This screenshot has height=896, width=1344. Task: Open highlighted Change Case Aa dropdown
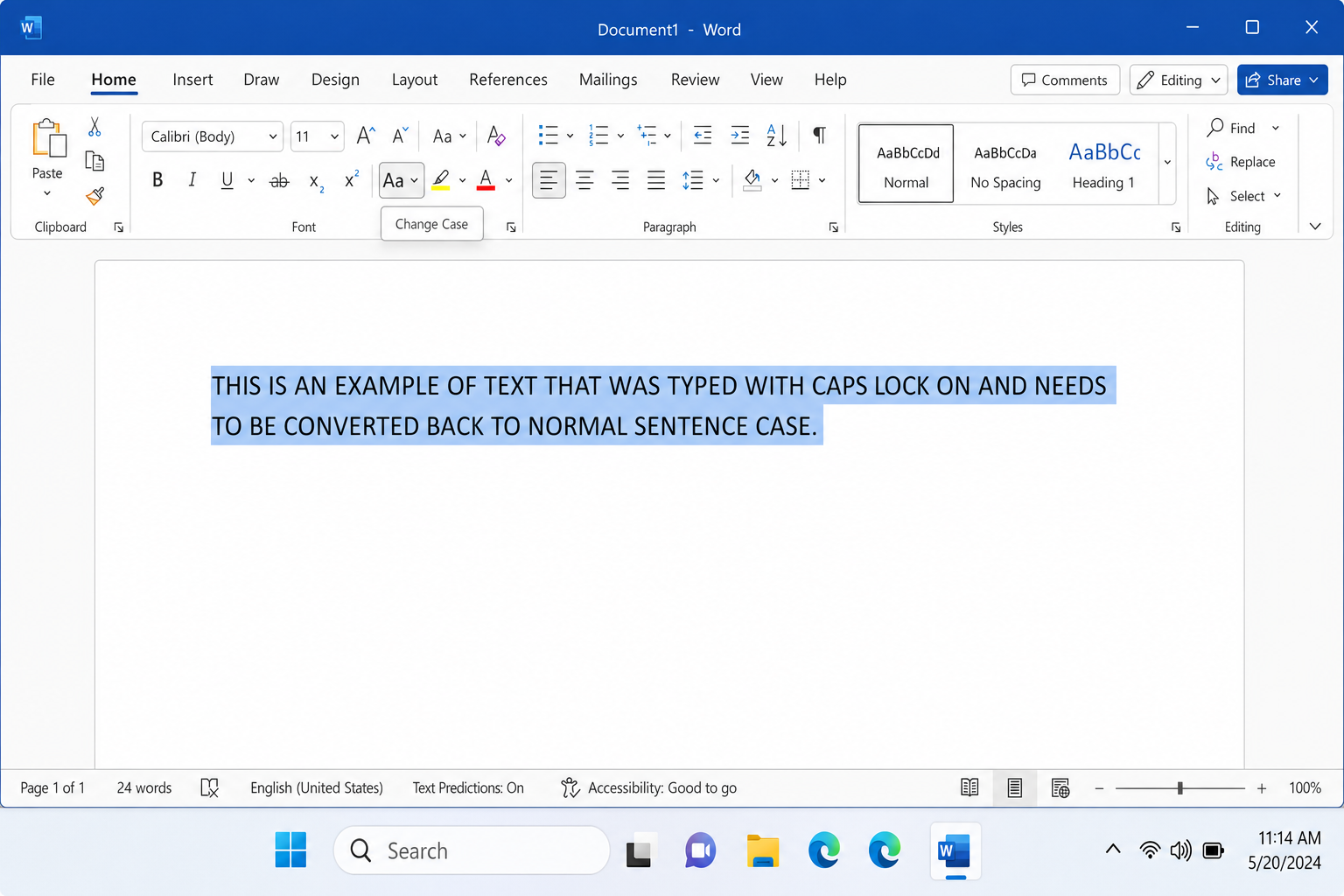click(402, 180)
